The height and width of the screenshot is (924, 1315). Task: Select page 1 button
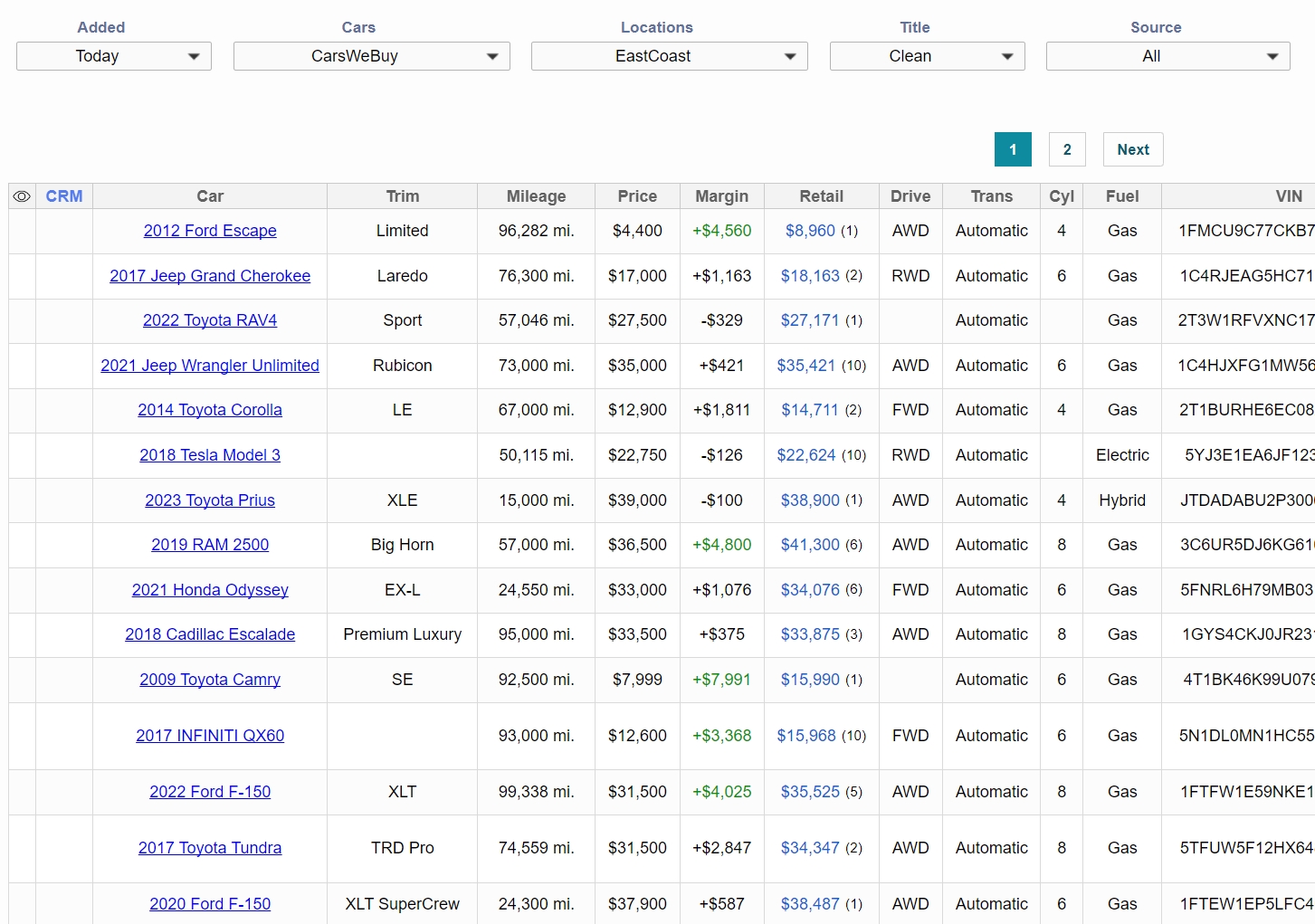1013,149
